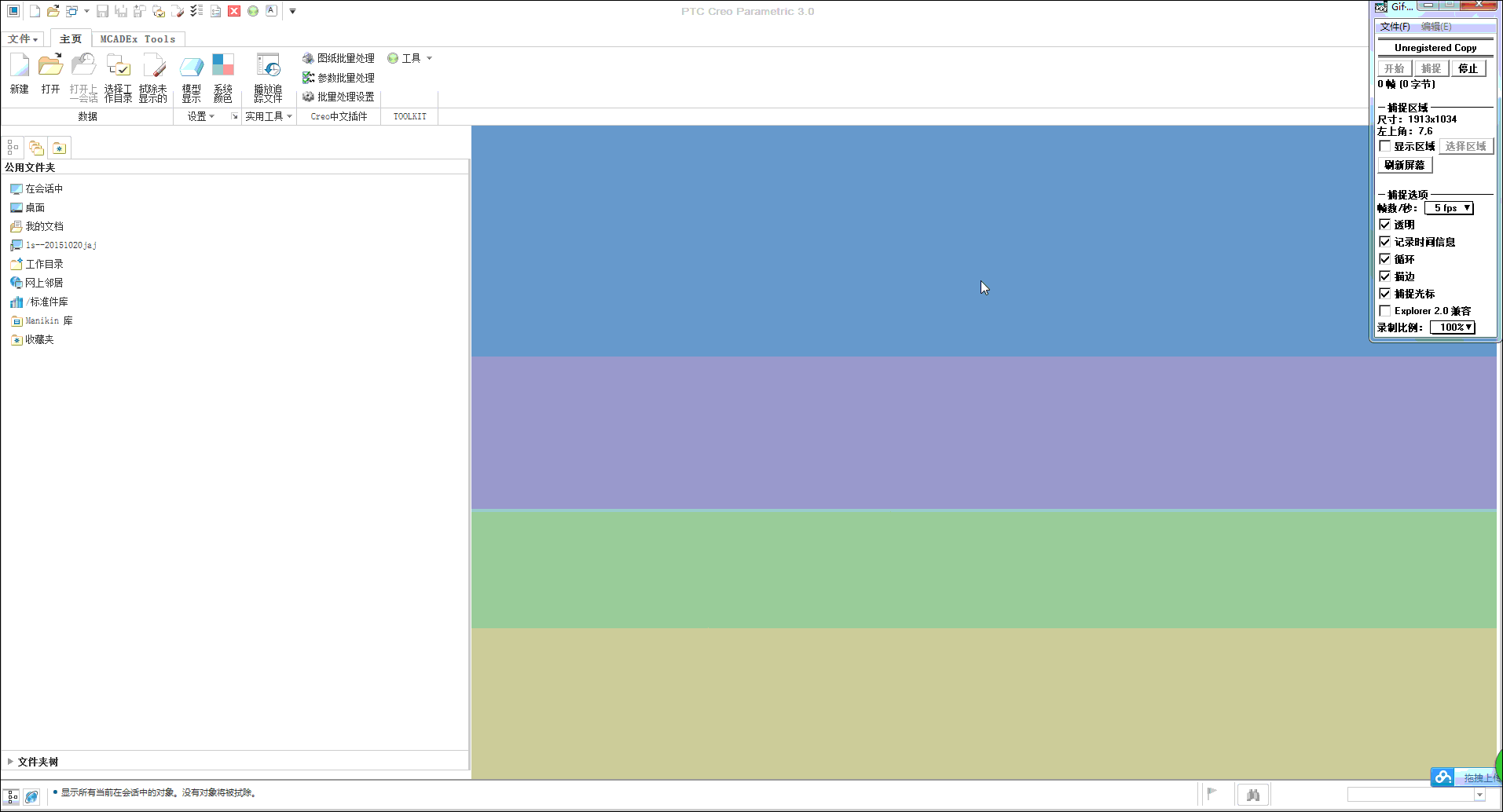1503x812 pixels.
Task: Click quick access windows switch icon
Action: click(x=71, y=11)
